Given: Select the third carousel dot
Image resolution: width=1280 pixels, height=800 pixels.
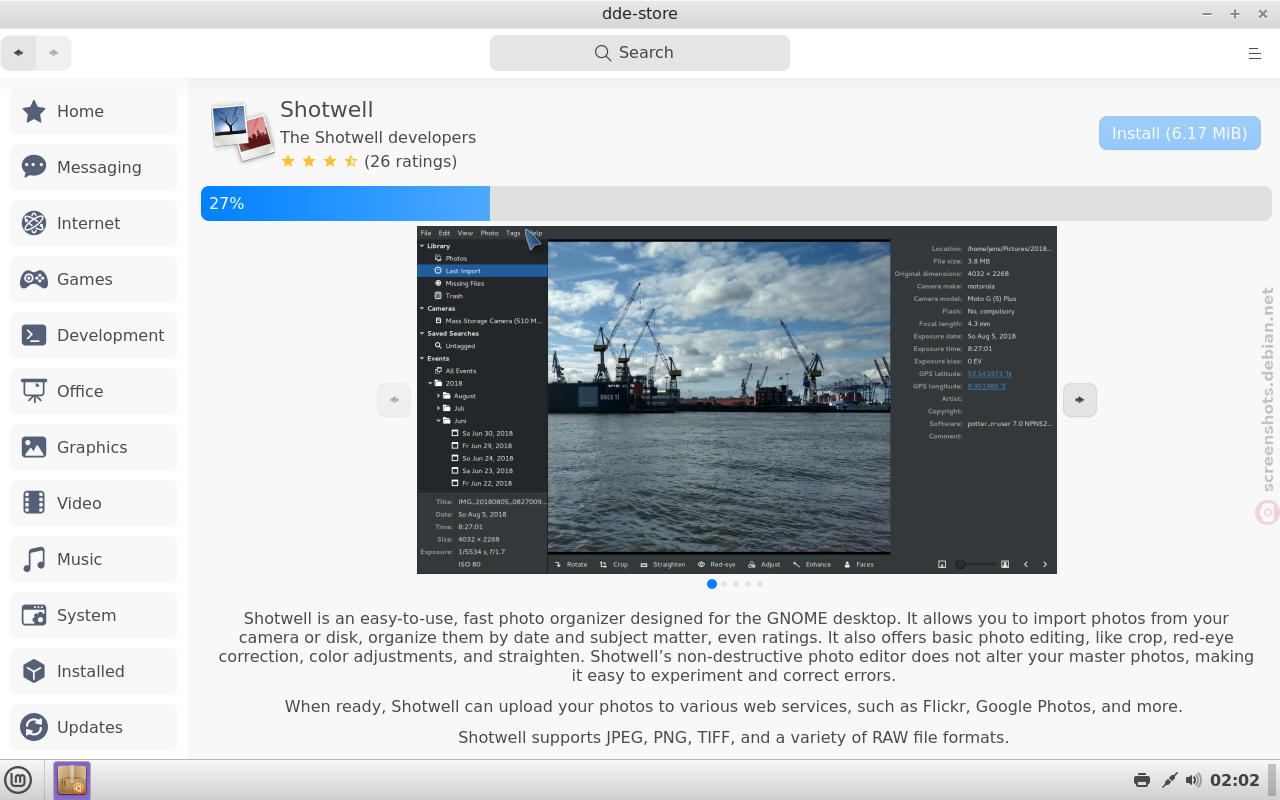Looking at the screenshot, I should 736,584.
